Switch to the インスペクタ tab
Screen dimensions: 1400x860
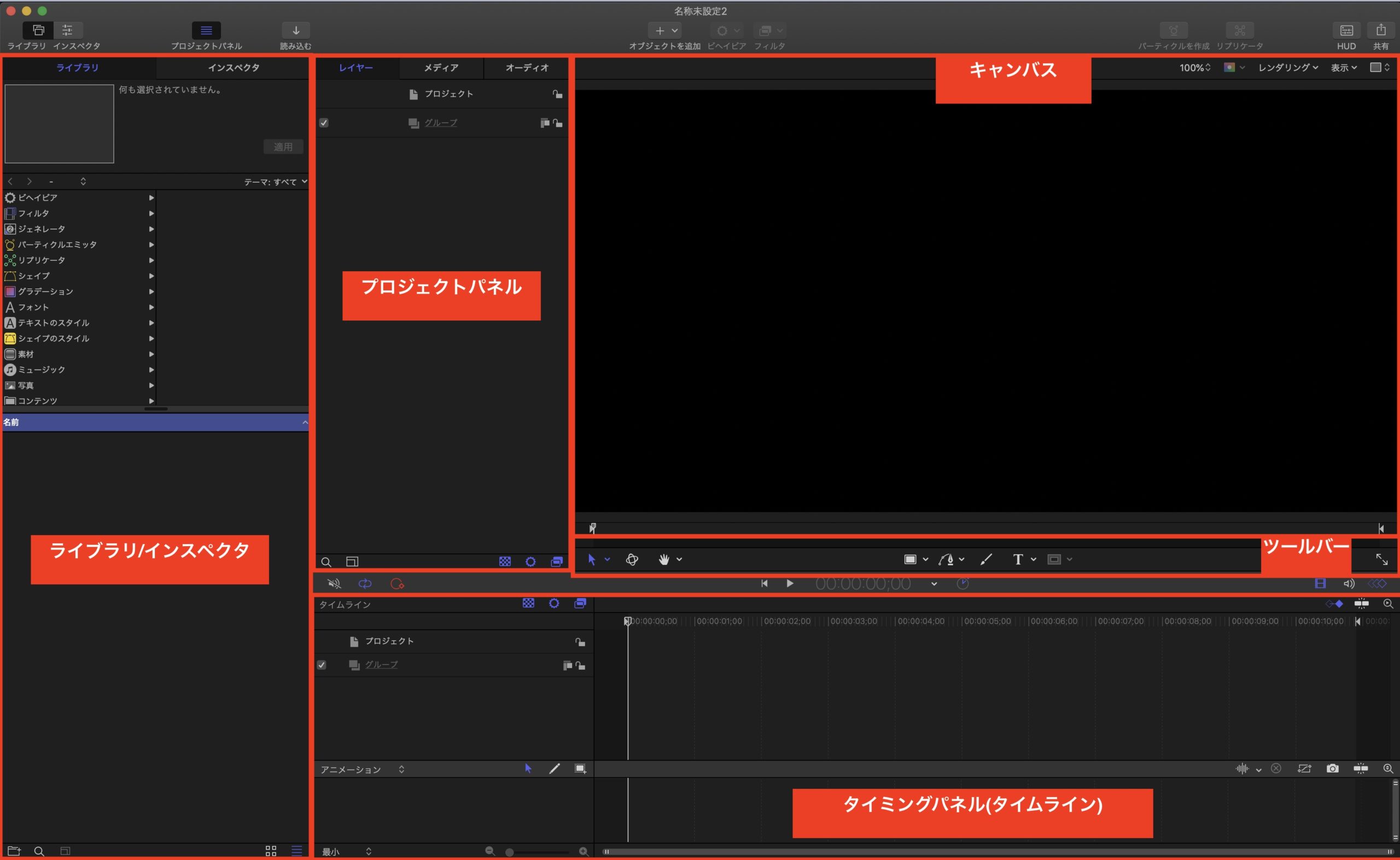[x=233, y=68]
